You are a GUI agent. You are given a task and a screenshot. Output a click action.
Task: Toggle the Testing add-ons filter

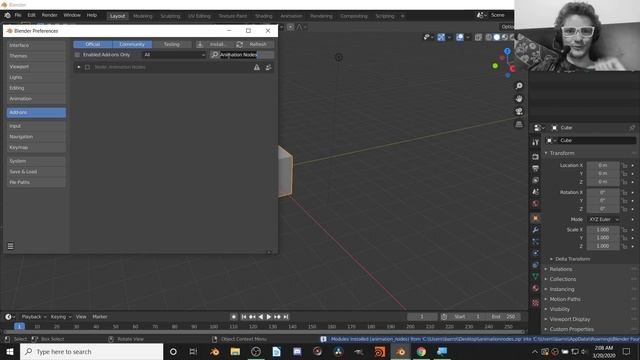pyautogui.click(x=172, y=44)
